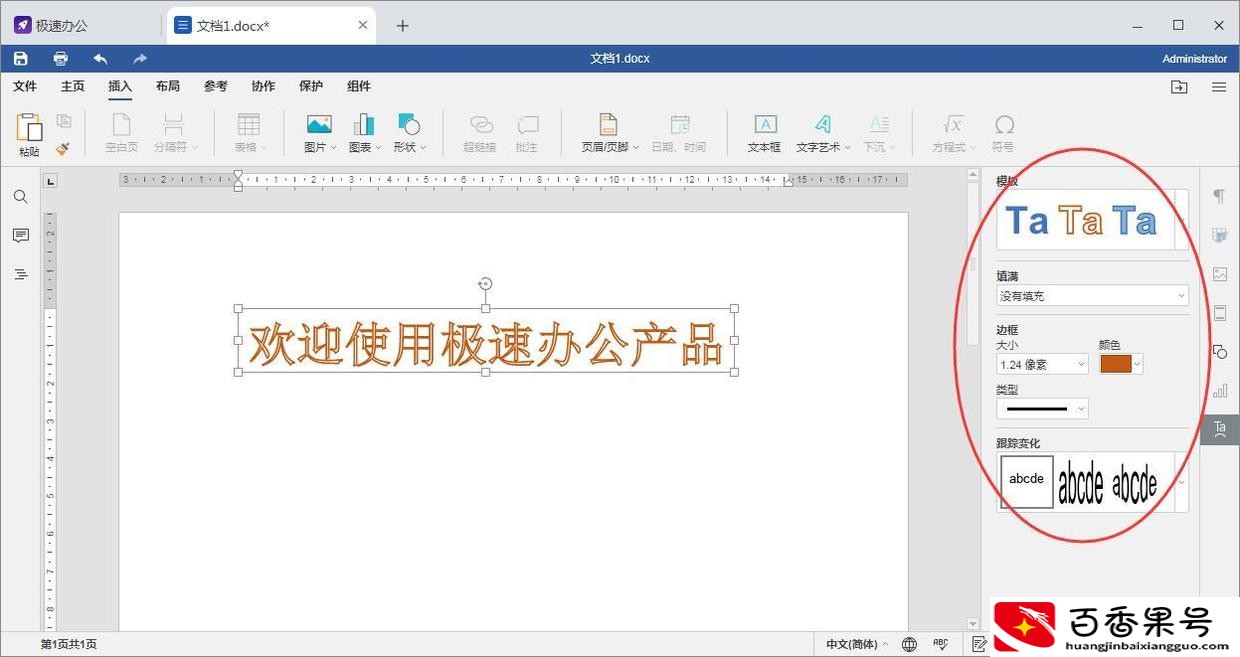Viewport: 1240px width, 657px height.
Task: Click the rotate handle above the text art
Action: pos(485,284)
